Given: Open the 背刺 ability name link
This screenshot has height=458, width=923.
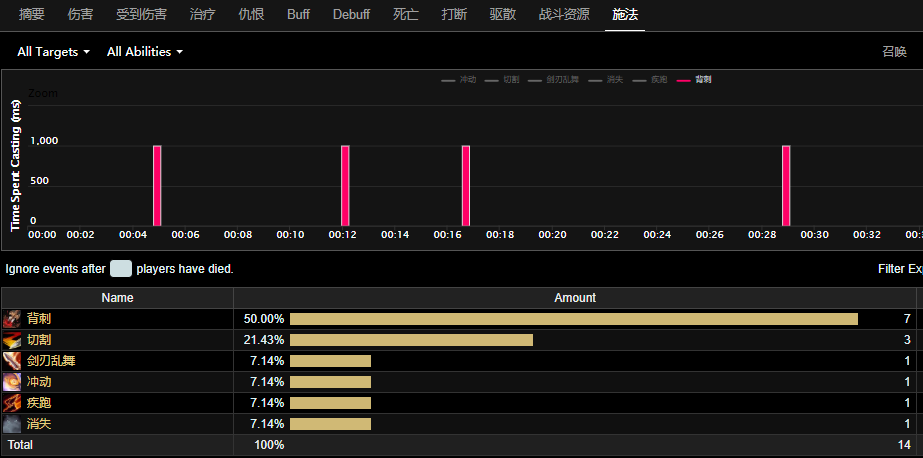Looking at the screenshot, I should pyautogui.click(x=40, y=319).
